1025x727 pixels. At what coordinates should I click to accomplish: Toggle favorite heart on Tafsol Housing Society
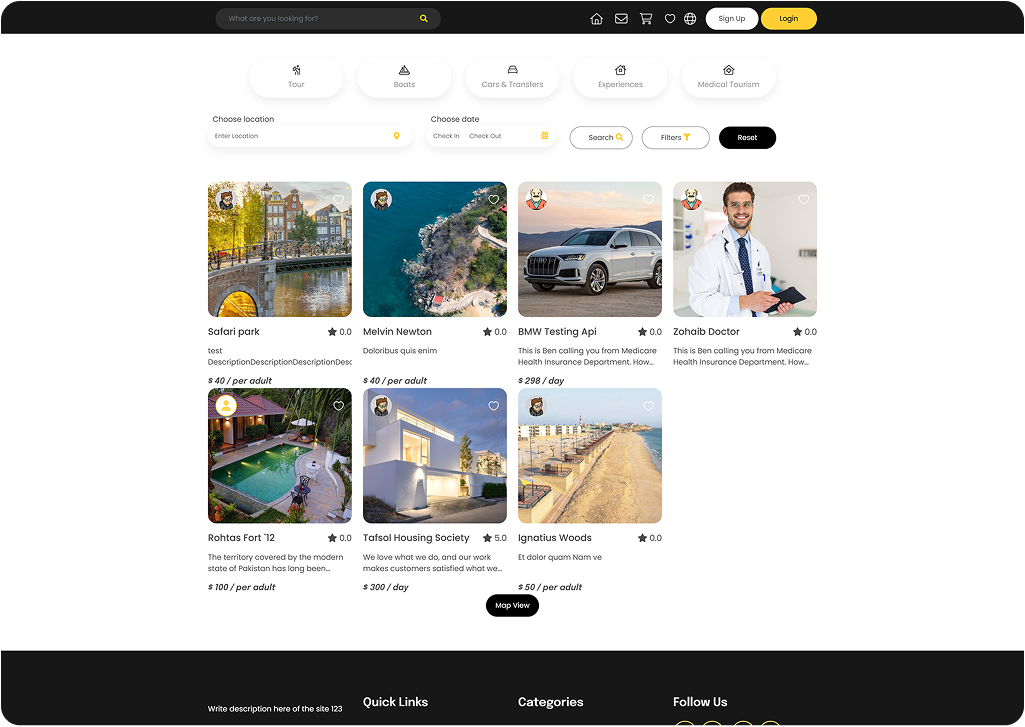tap(493, 406)
